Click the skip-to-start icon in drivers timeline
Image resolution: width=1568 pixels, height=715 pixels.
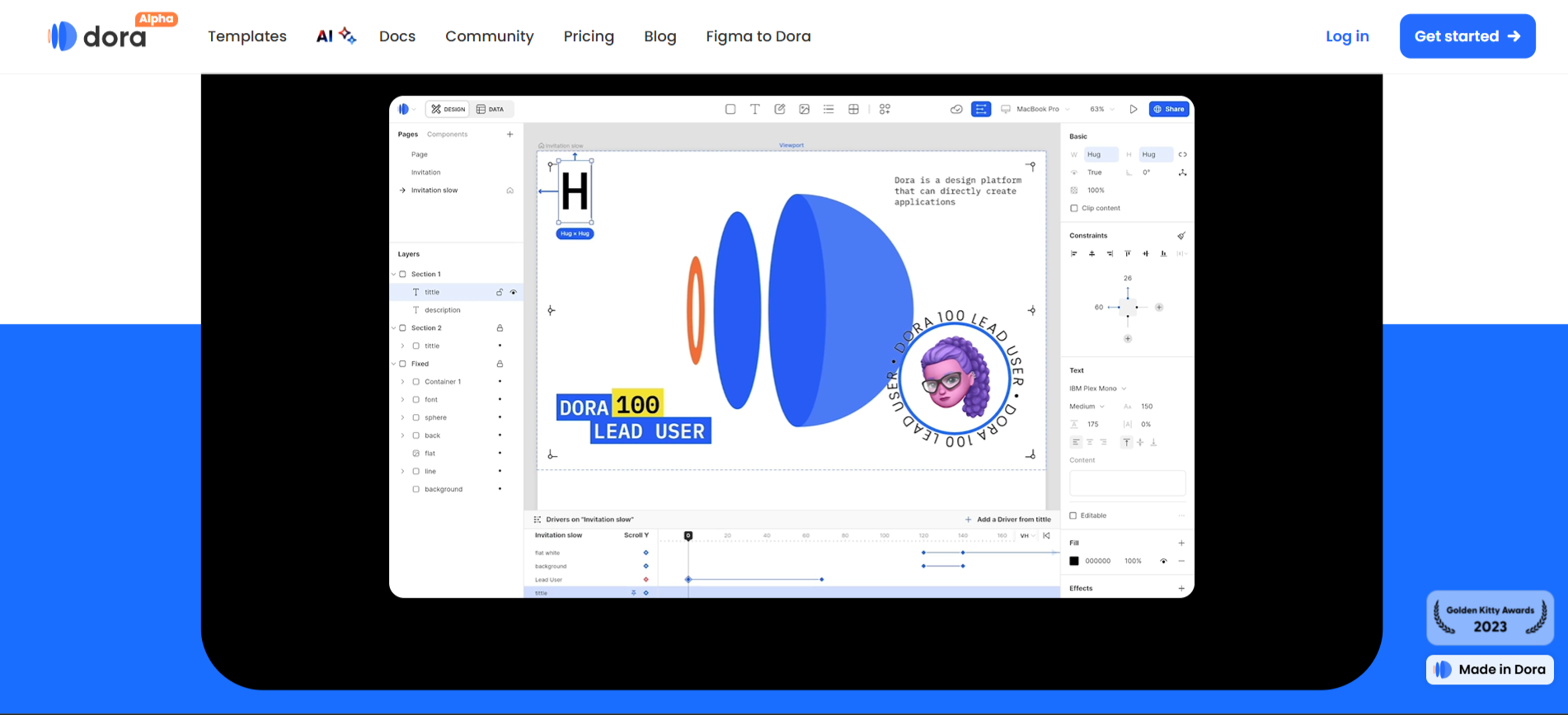pyautogui.click(x=1046, y=535)
